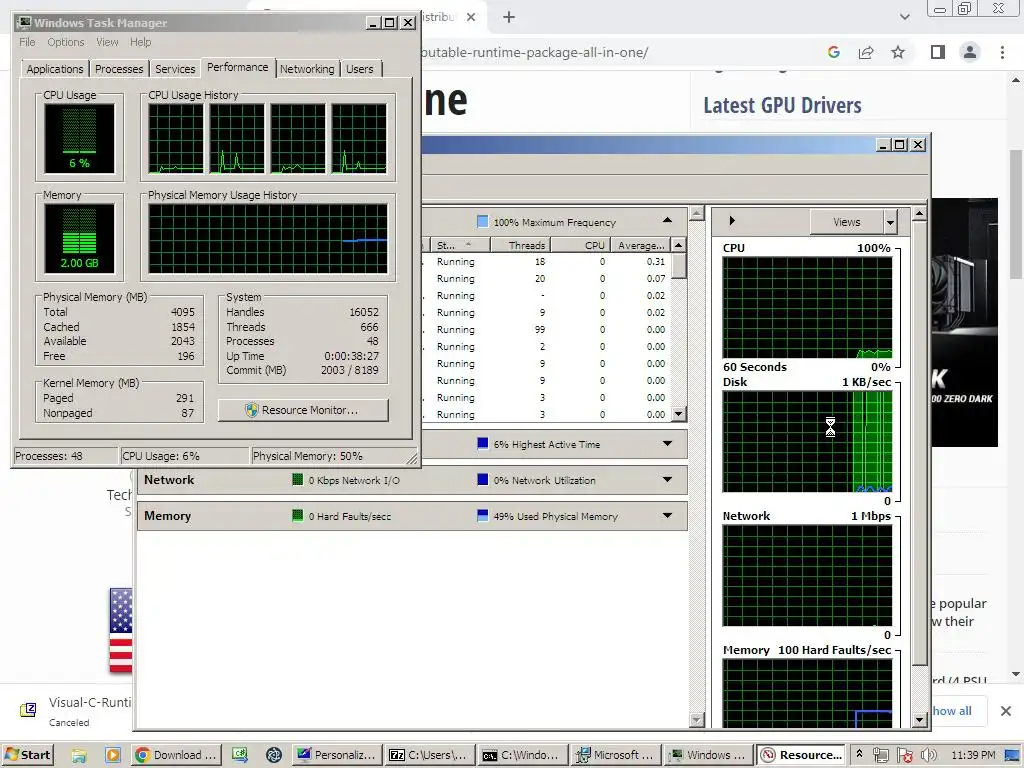
Task: Launch Windows Media Player from taskbar
Action: 113,755
